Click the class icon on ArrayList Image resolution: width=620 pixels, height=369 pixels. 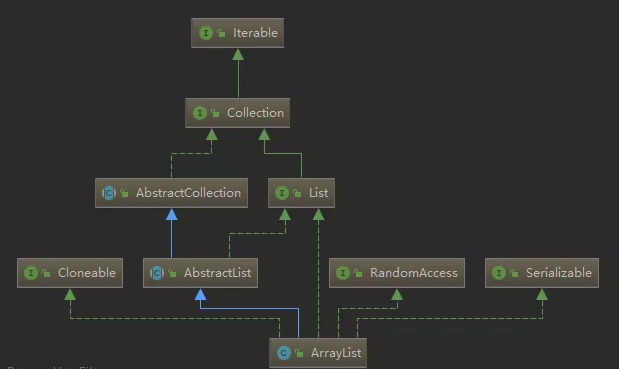point(284,353)
